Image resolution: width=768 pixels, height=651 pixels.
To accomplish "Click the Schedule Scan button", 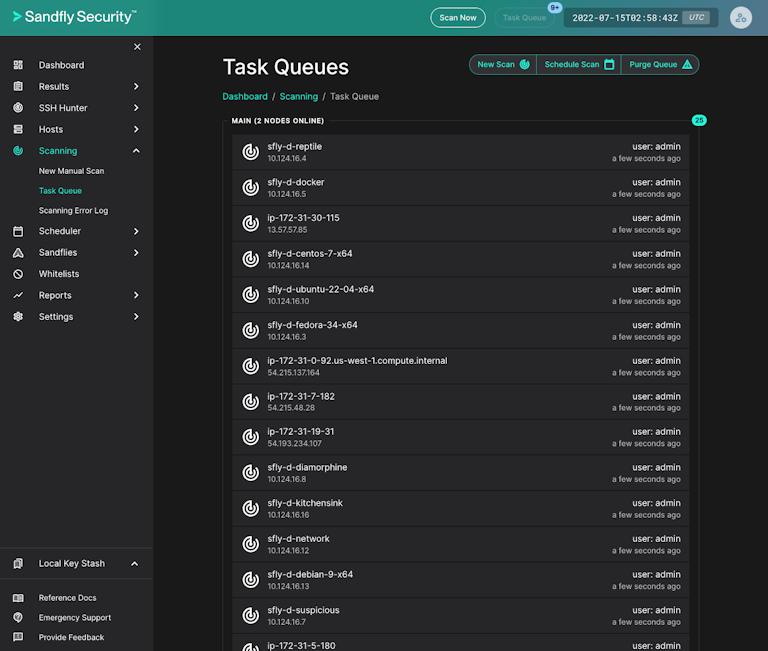I will (579, 65).
